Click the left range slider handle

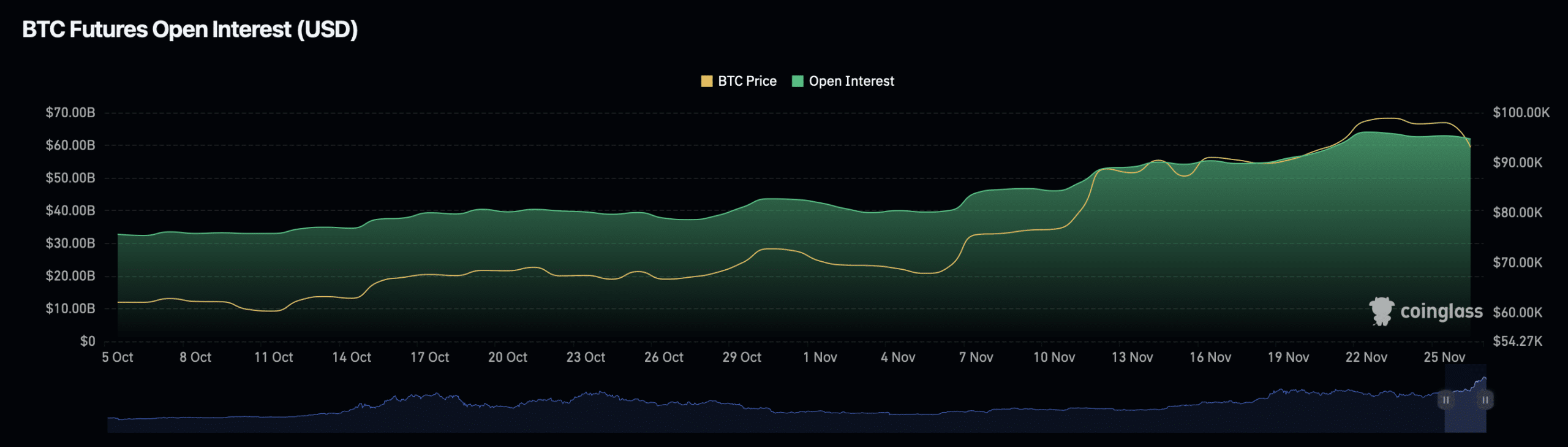1445,400
